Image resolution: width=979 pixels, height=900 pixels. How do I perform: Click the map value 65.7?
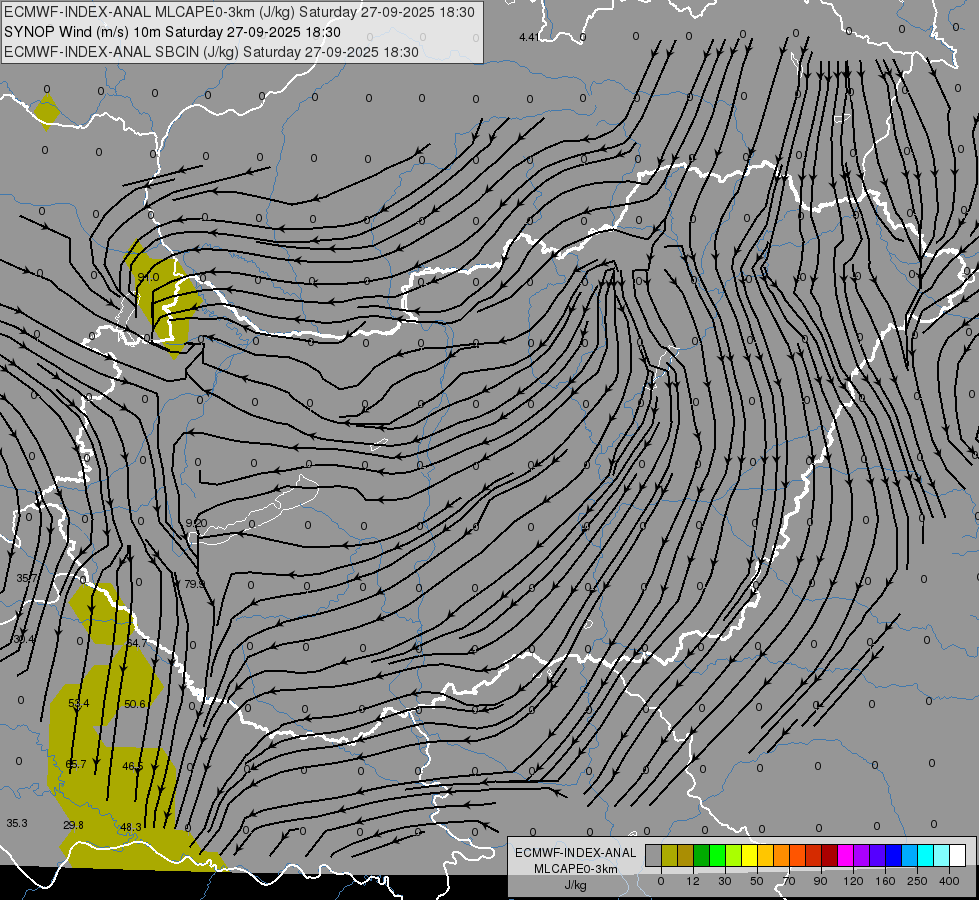point(76,764)
